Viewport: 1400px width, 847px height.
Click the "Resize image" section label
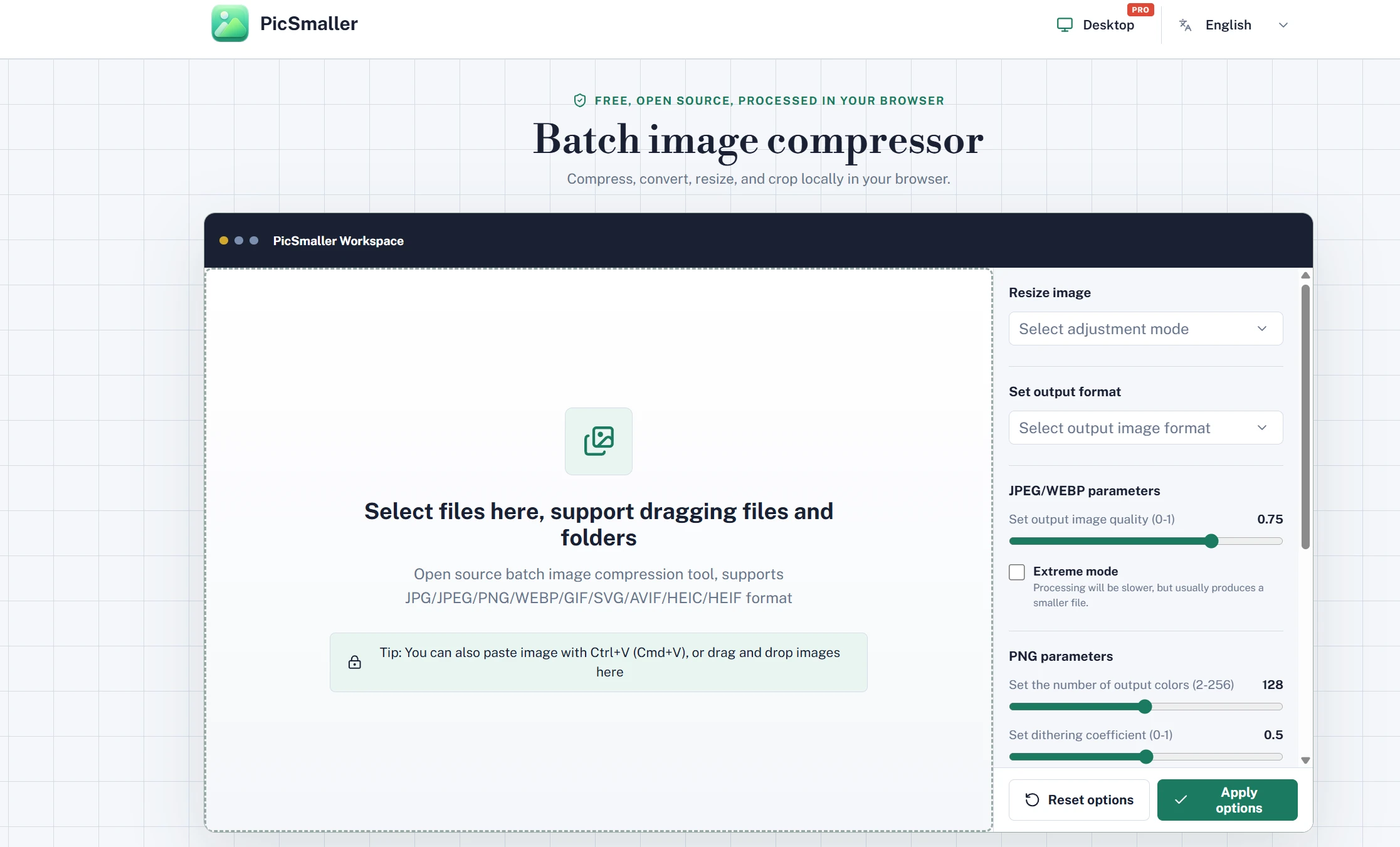[1050, 292]
